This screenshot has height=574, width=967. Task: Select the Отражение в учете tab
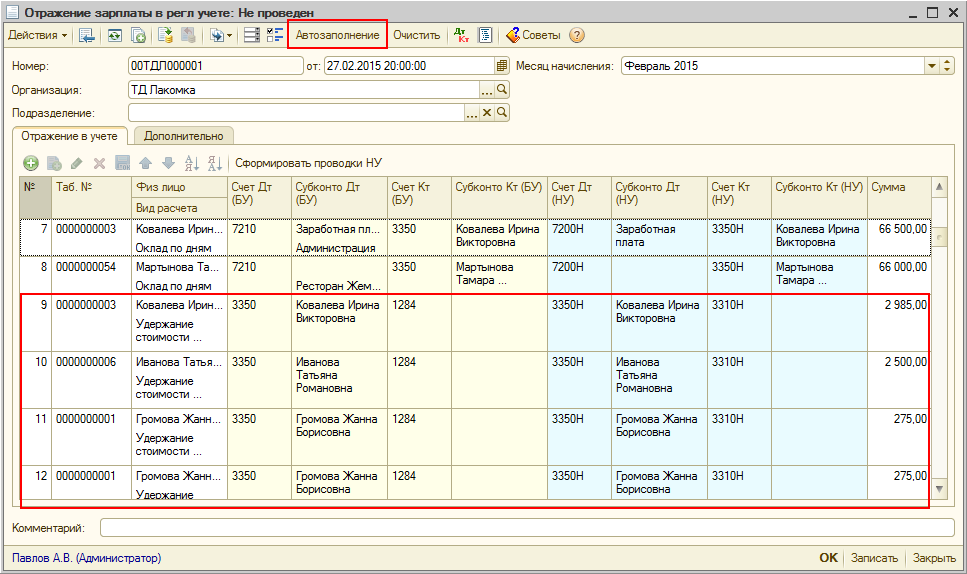tap(70, 136)
